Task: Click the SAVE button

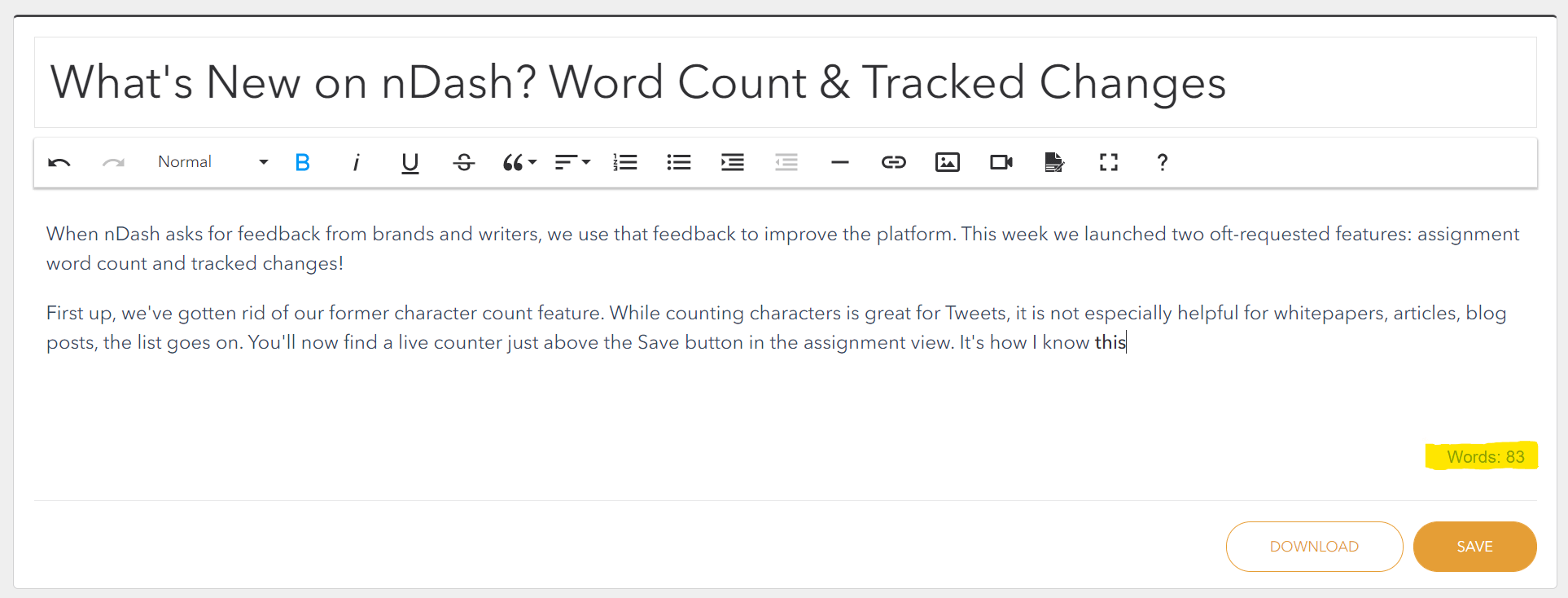Action: 1474,547
